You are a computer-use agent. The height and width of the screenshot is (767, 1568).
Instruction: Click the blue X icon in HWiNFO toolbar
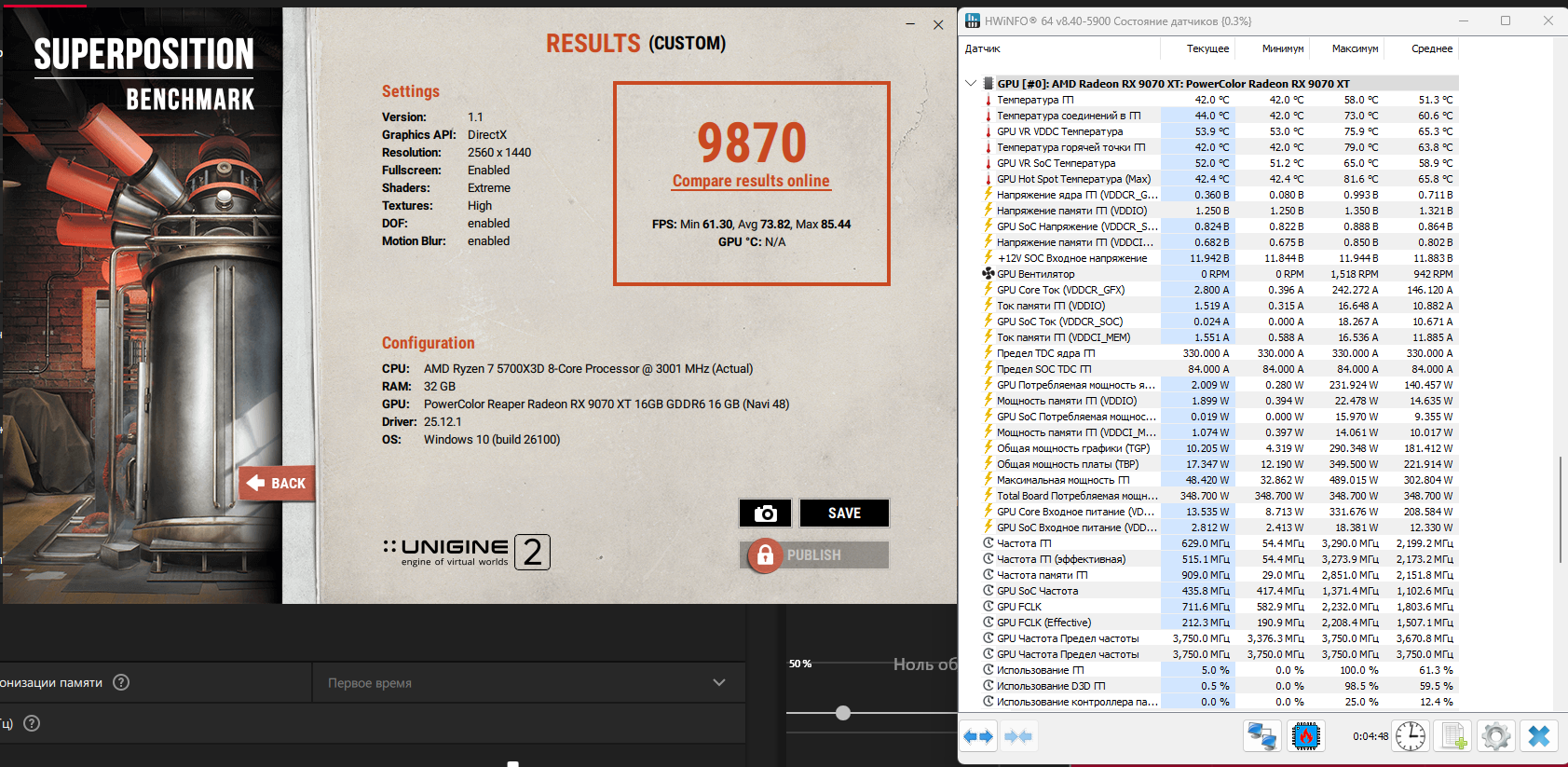1539,736
